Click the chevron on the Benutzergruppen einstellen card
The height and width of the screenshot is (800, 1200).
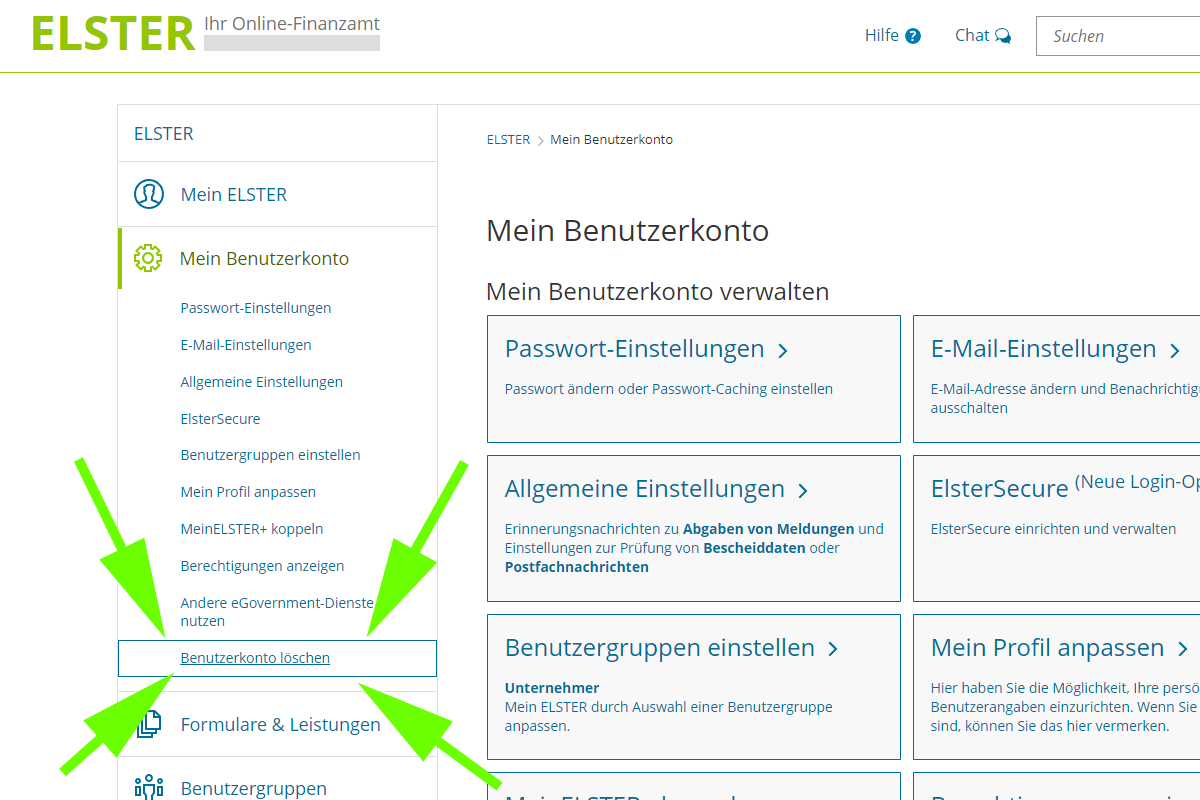coord(833,650)
